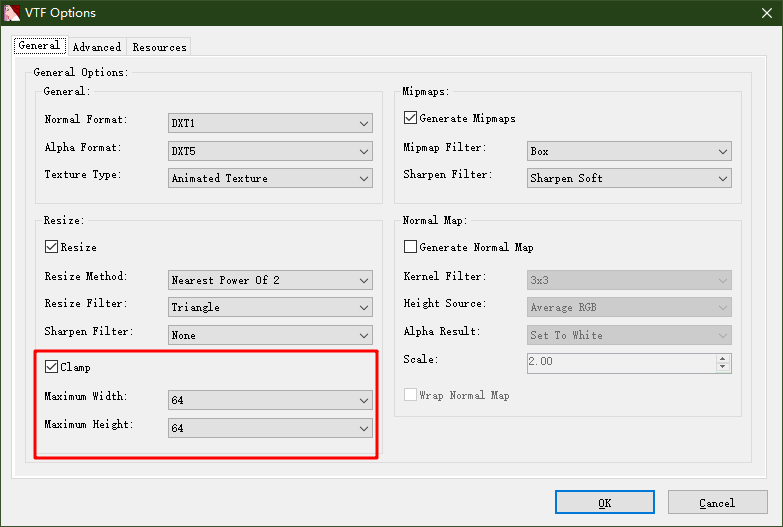Open the Maximum Height dropdown
This screenshot has height=527, width=783.
270,428
